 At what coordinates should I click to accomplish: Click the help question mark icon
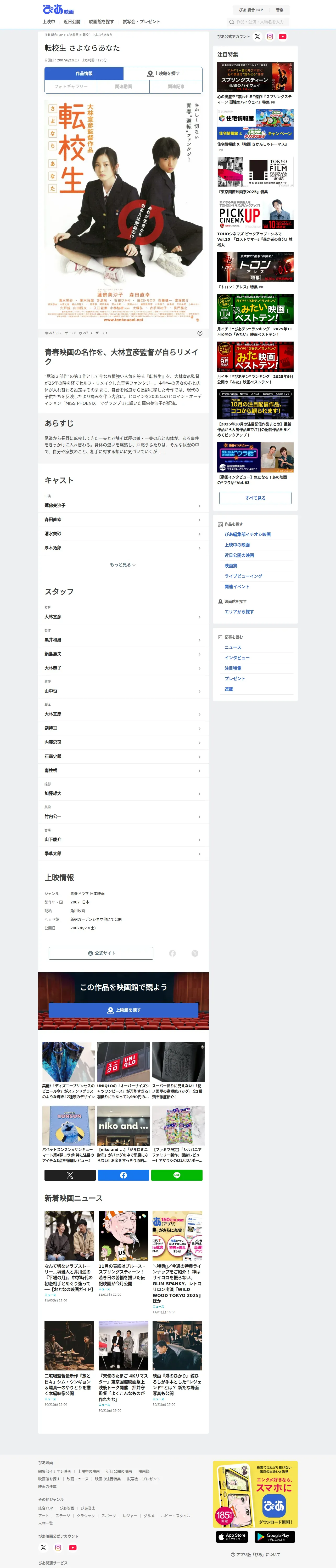pos(199,333)
